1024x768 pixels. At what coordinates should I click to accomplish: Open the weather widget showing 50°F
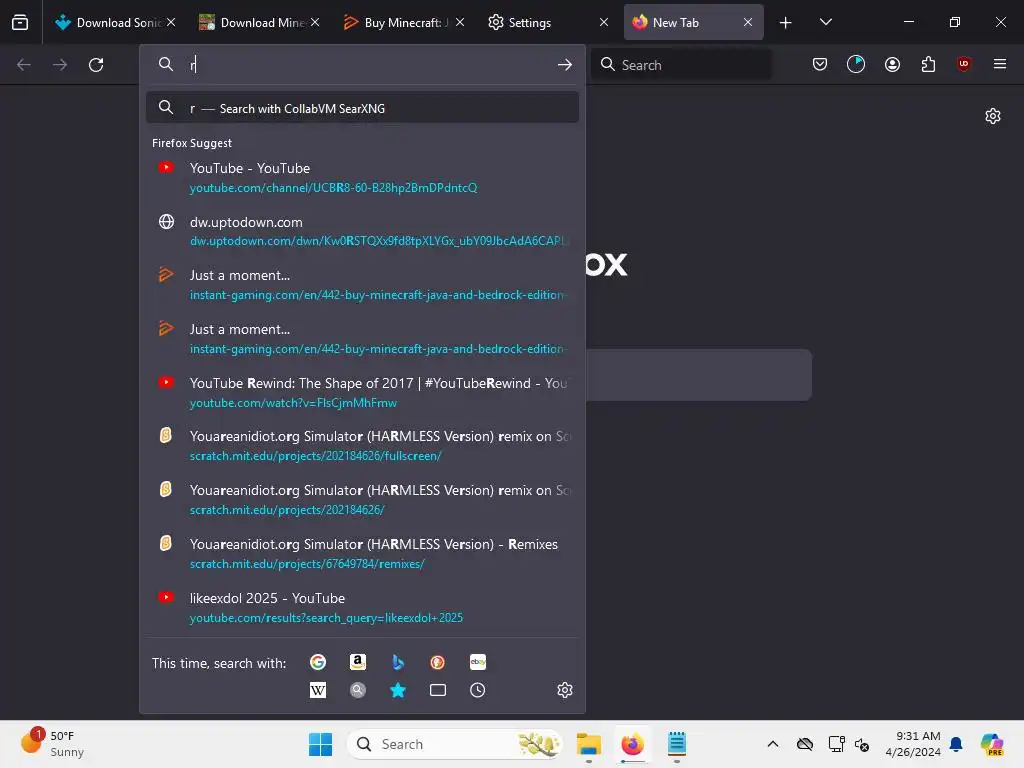tap(54, 744)
